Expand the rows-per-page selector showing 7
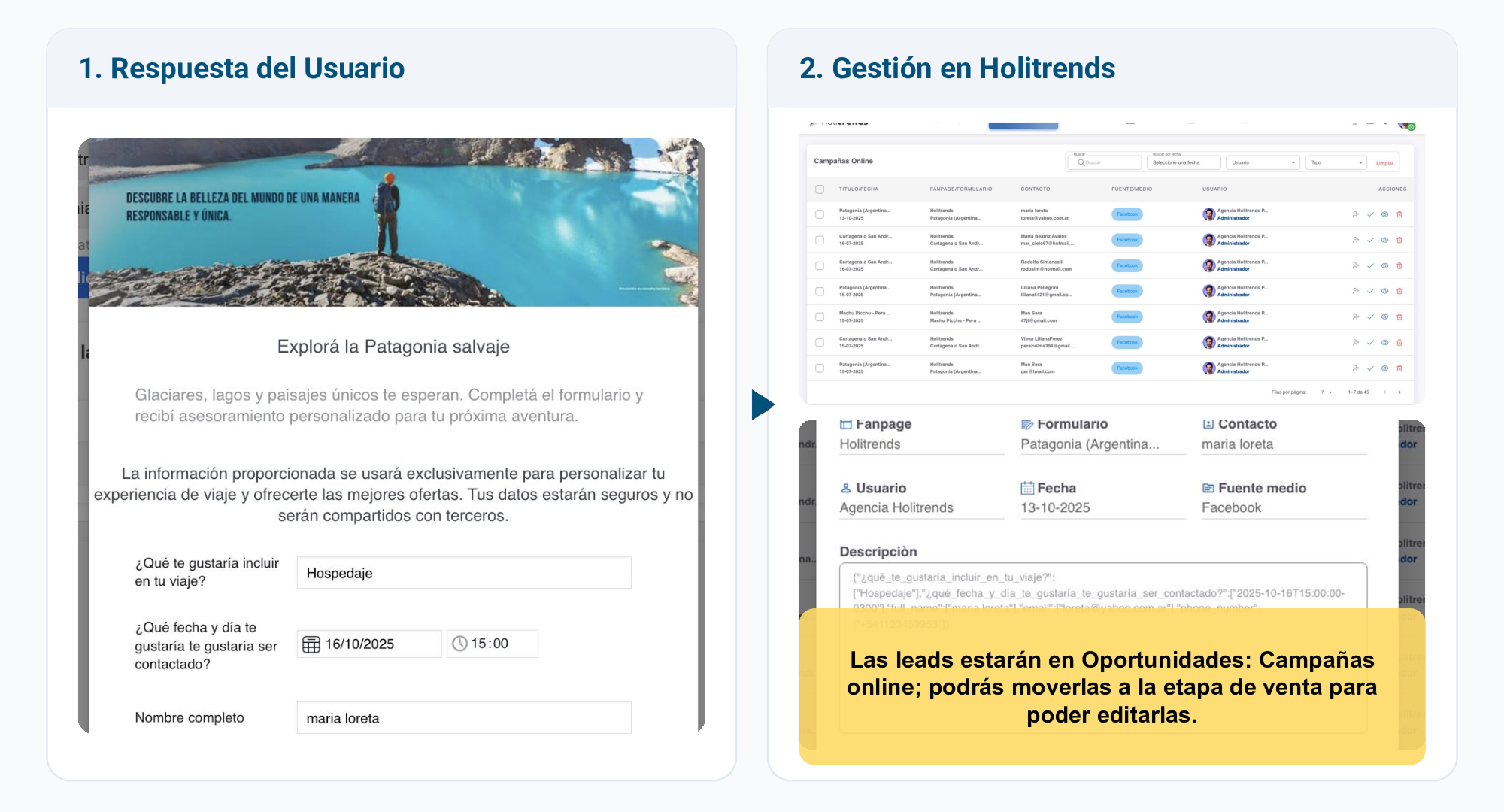Image resolution: width=1504 pixels, height=812 pixels. [1327, 392]
